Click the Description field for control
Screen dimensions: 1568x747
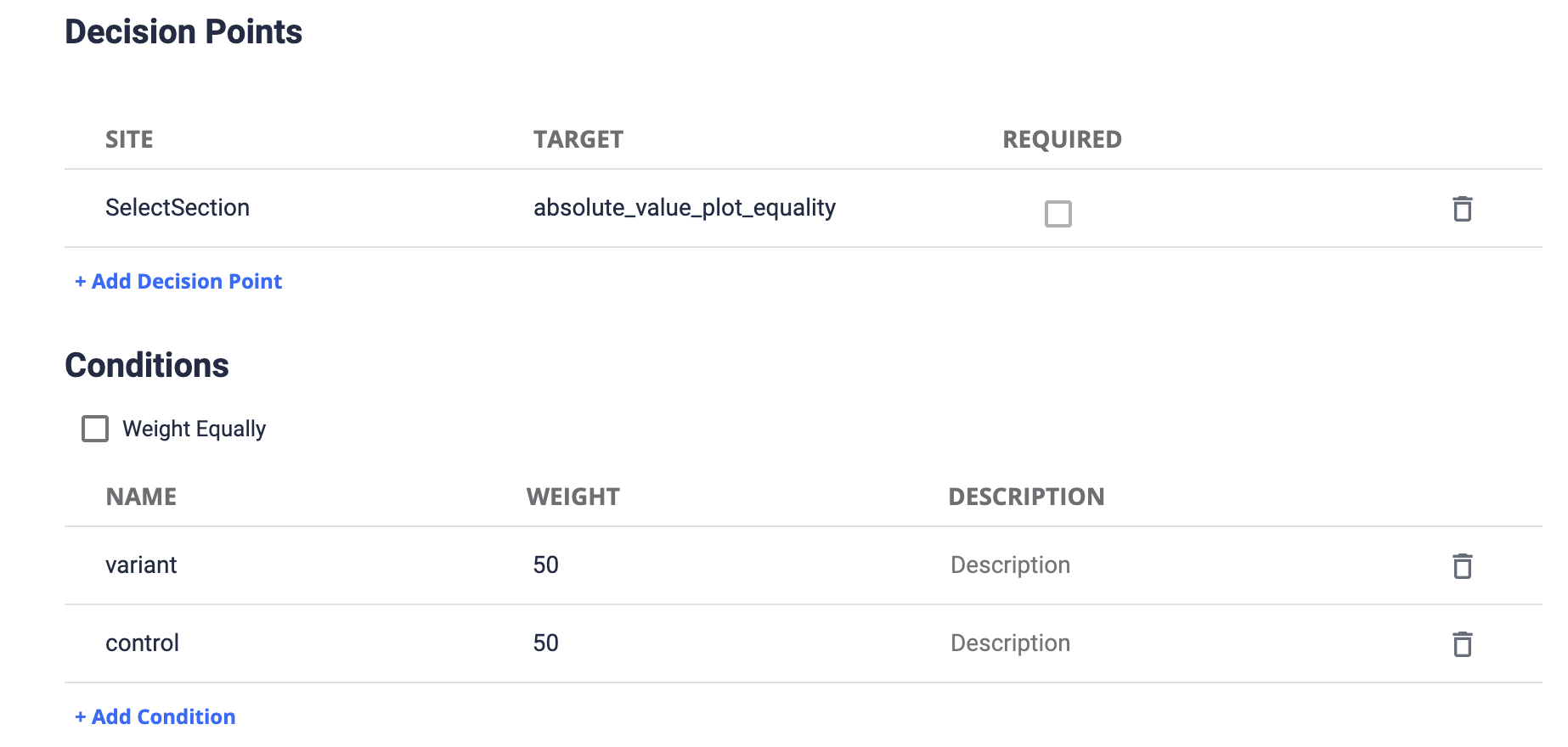coord(1010,643)
